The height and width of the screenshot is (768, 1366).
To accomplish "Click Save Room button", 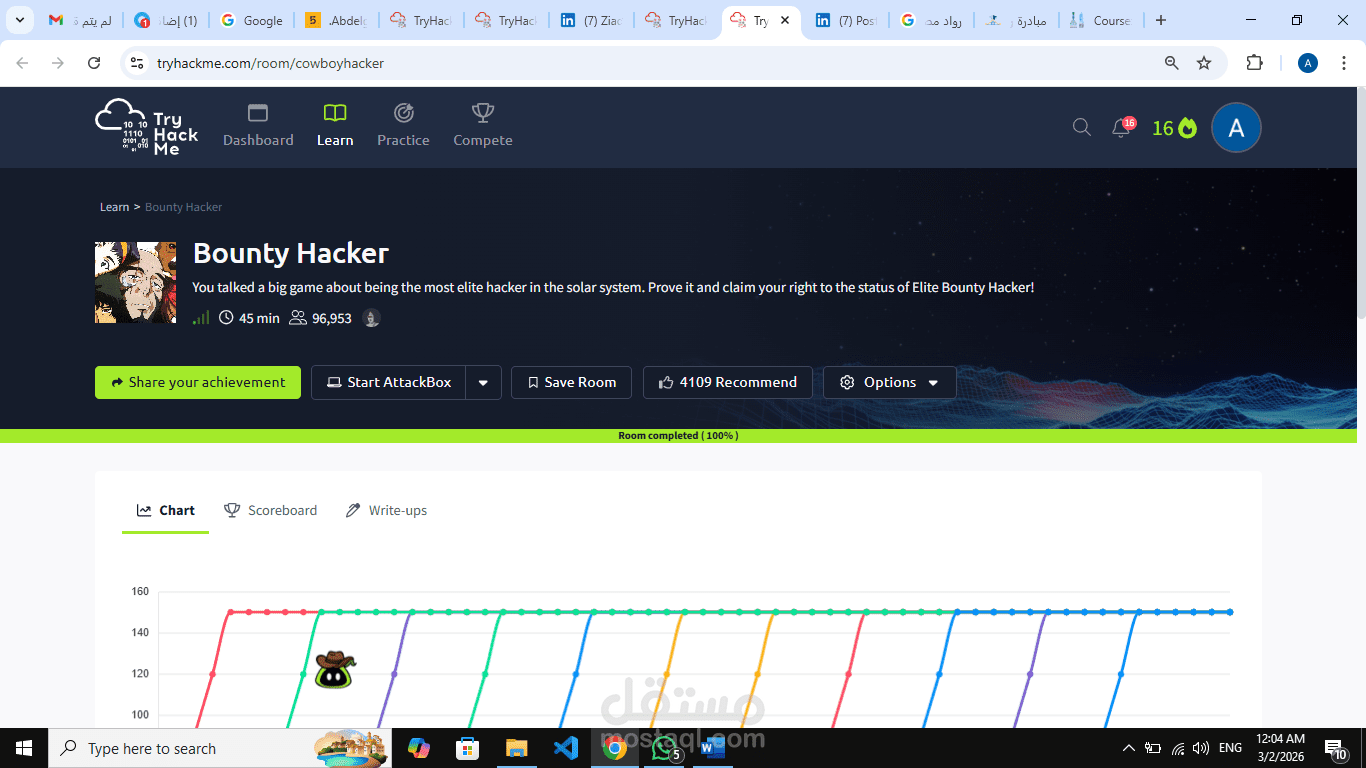I will (571, 382).
